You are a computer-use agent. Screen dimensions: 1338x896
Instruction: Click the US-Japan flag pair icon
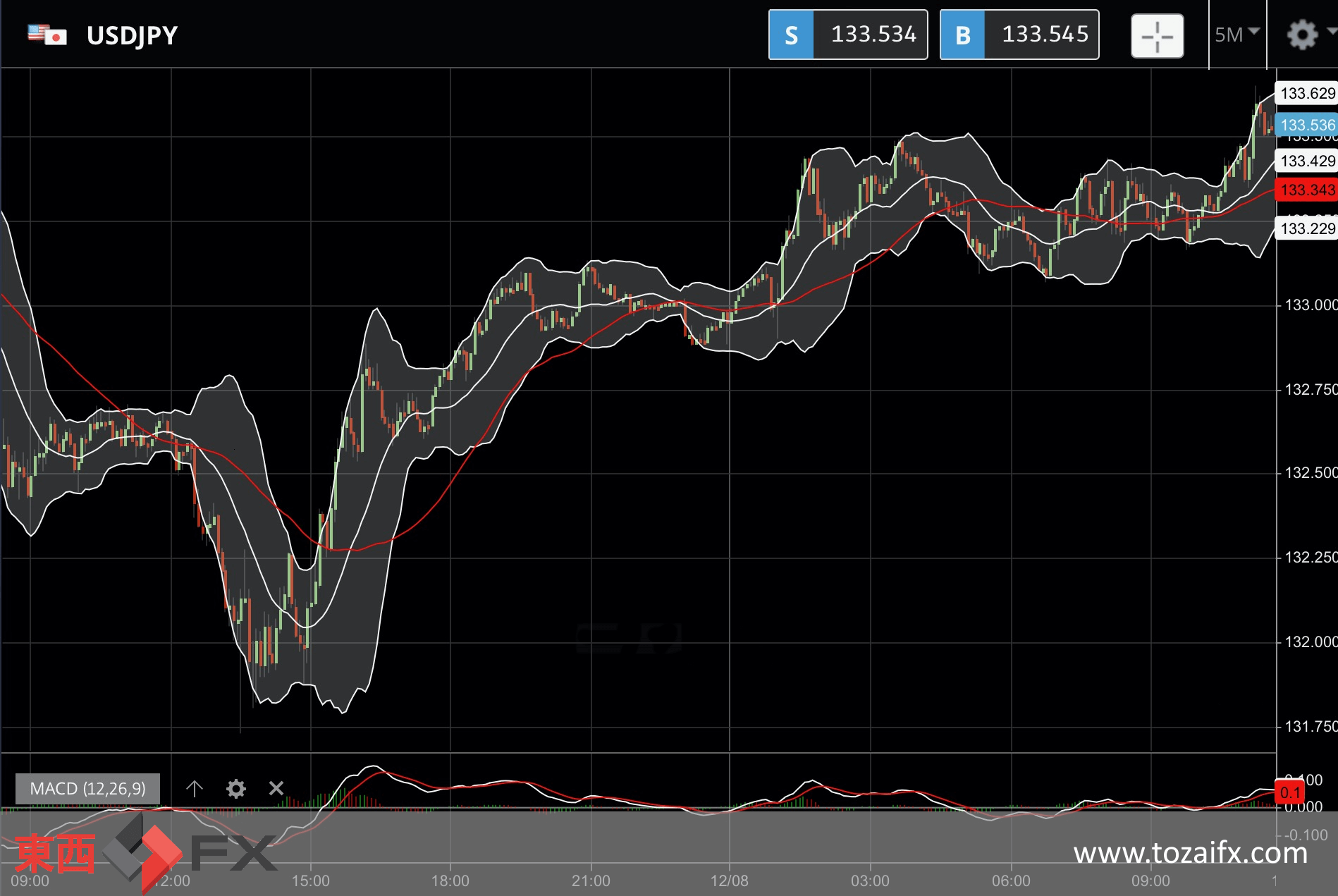[x=47, y=35]
